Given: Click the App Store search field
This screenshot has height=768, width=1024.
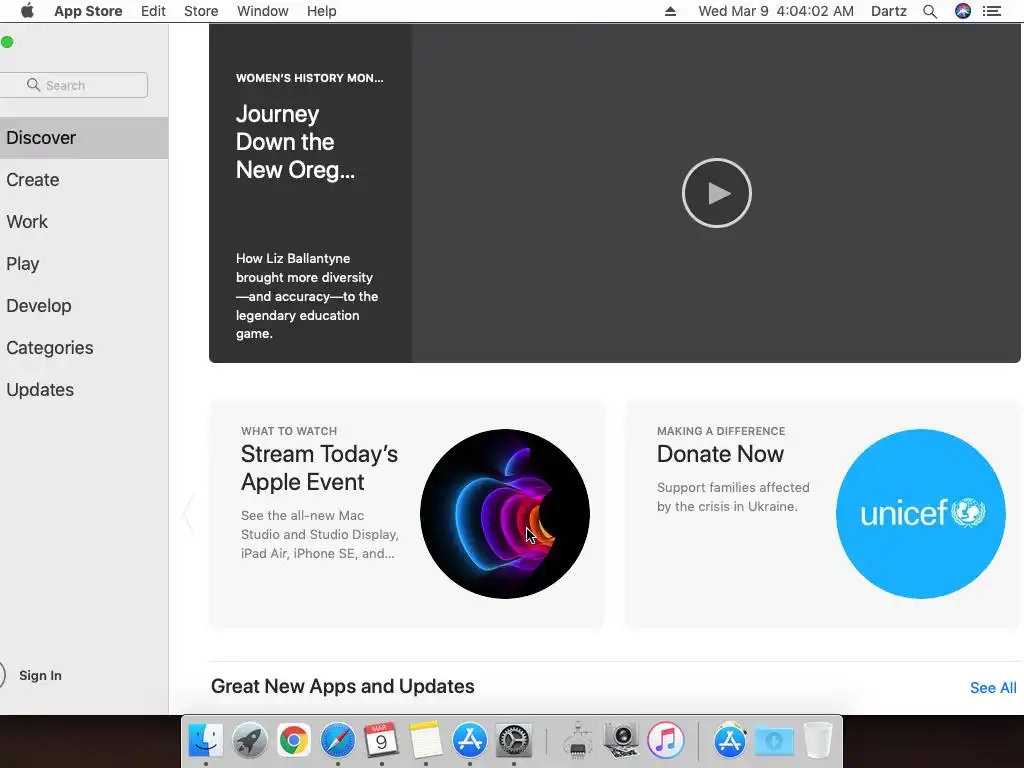Looking at the screenshot, I should point(74,85).
